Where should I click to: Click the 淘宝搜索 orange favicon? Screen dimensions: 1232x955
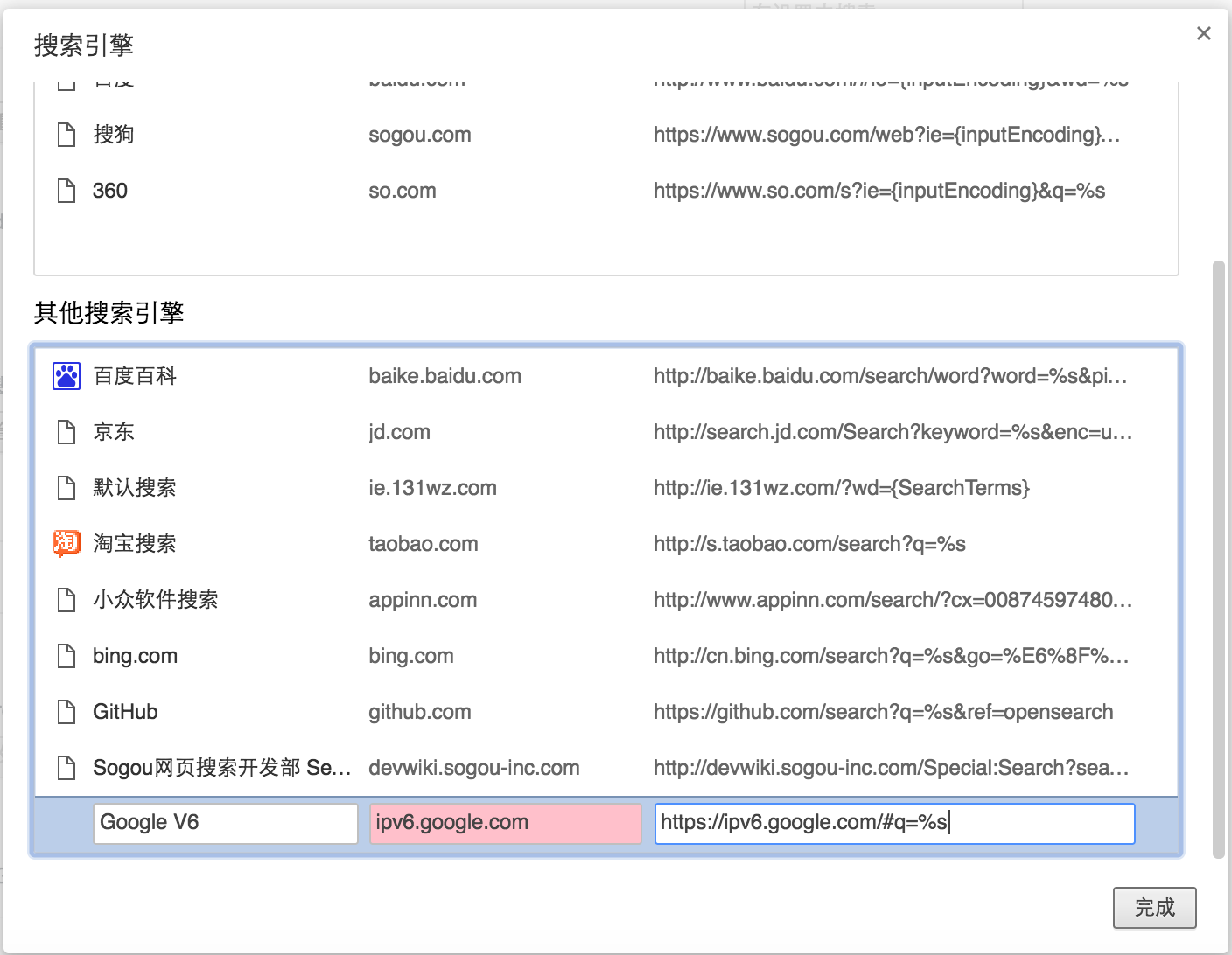point(66,543)
